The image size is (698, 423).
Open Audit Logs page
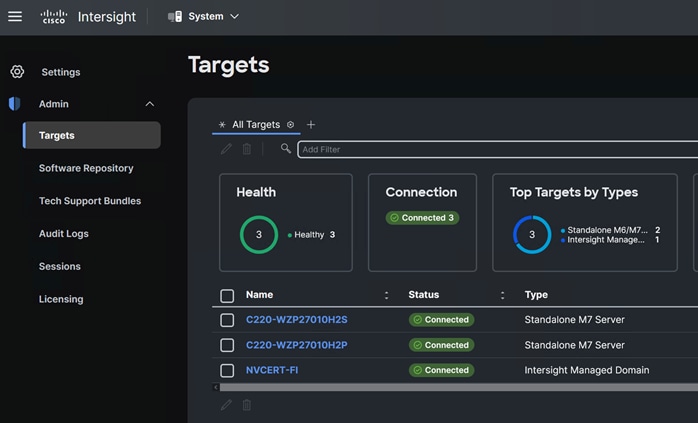(64, 234)
